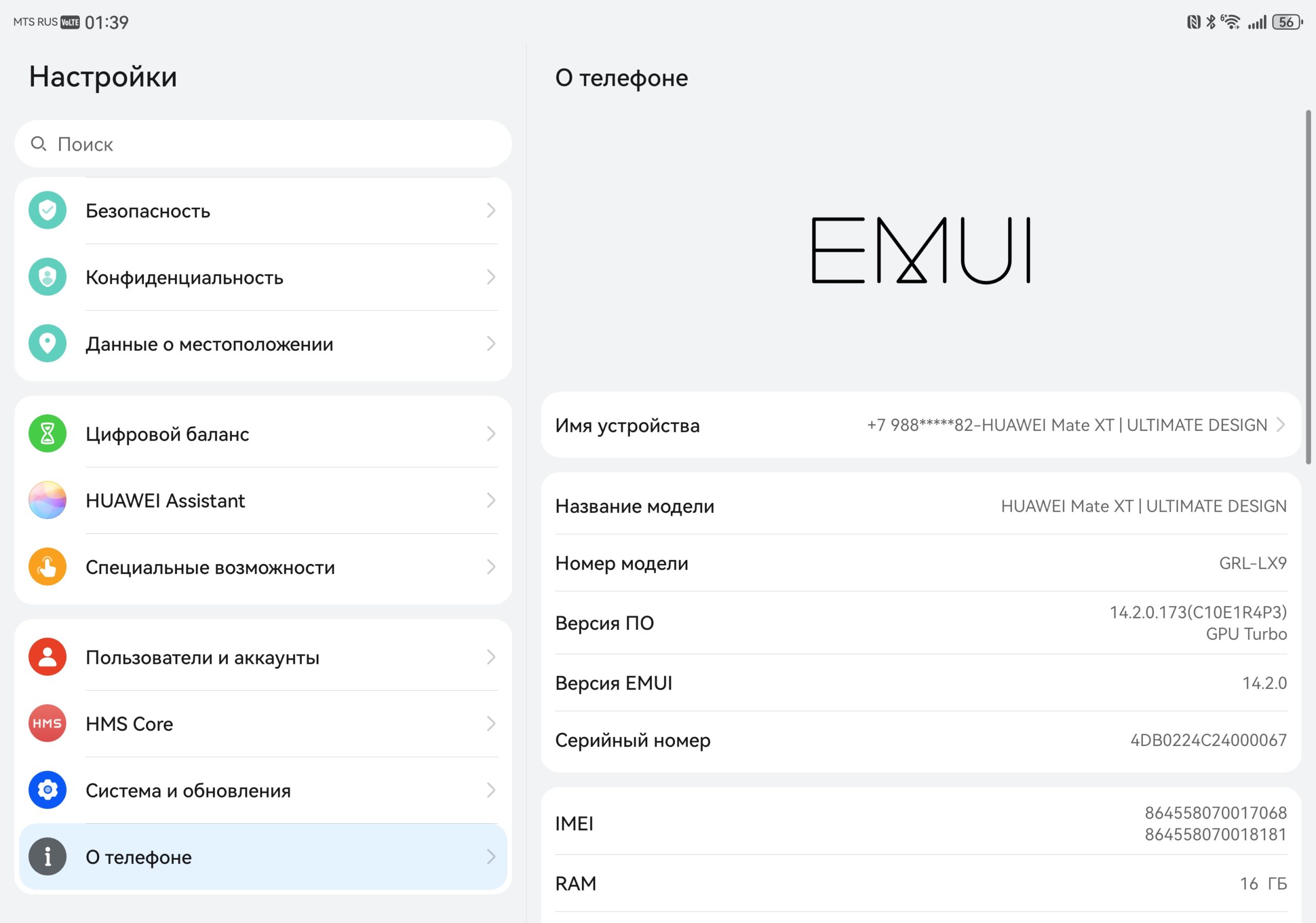
Task: Expand Безопасность row chevron
Action: click(491, 210)
